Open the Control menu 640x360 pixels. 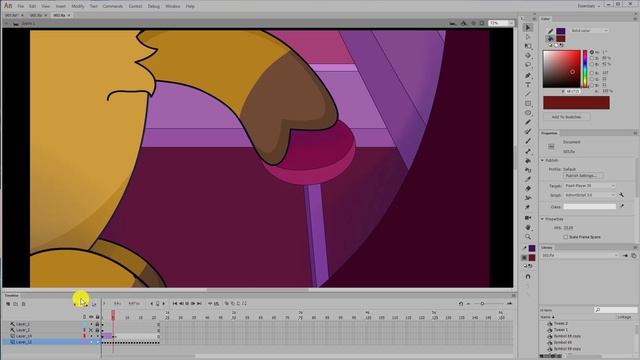[135, 7]
